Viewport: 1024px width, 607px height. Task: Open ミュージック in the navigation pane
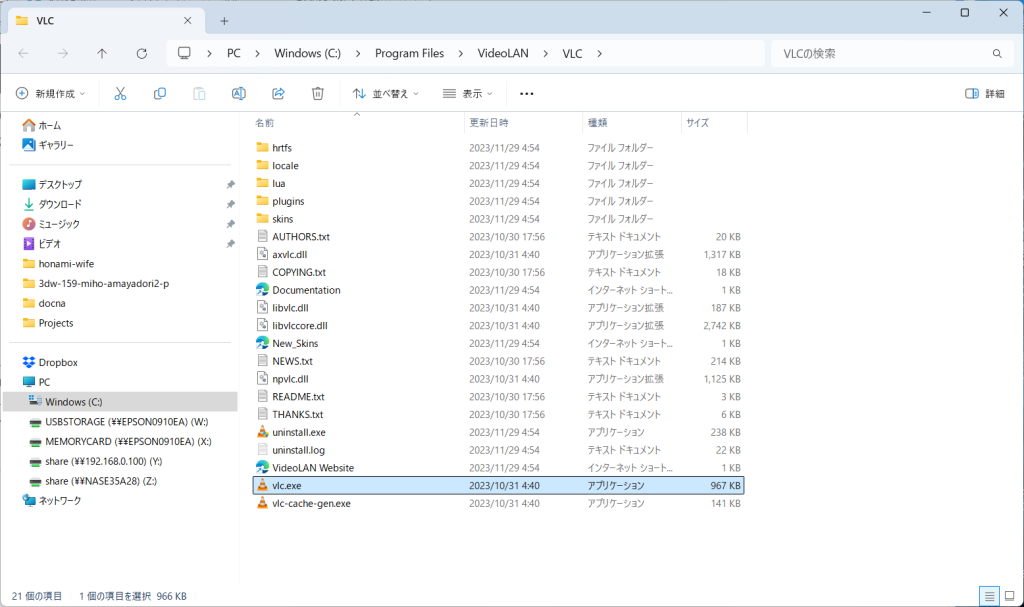click(x=51, y=224)
